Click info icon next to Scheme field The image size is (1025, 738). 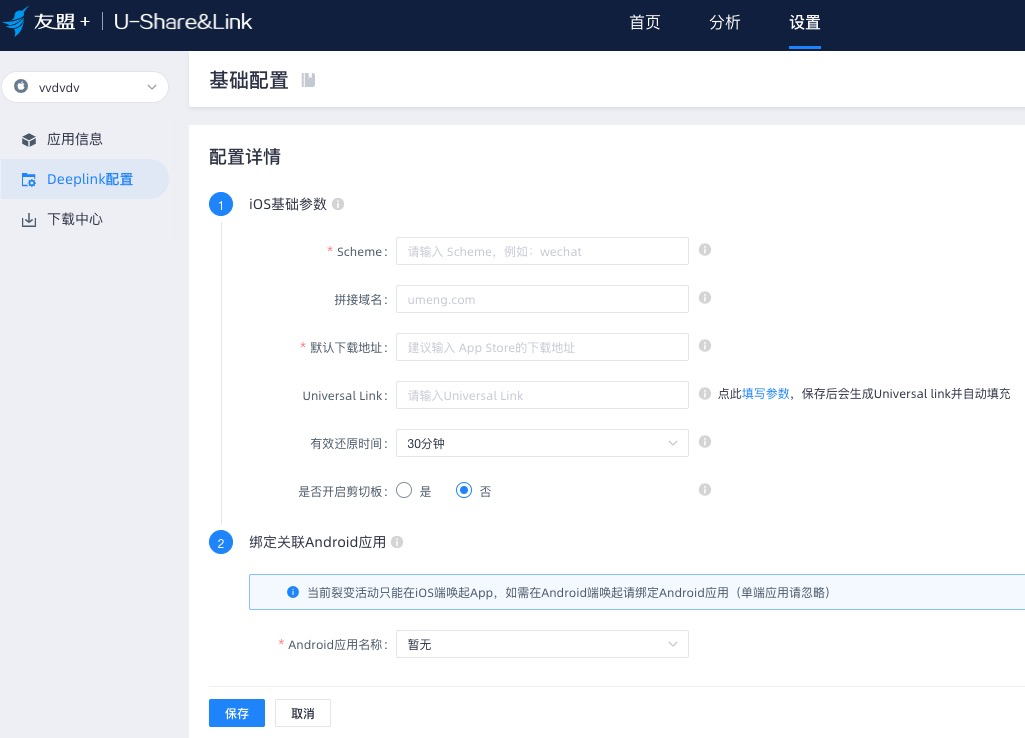pyautogui.click(x=705, y=250)
